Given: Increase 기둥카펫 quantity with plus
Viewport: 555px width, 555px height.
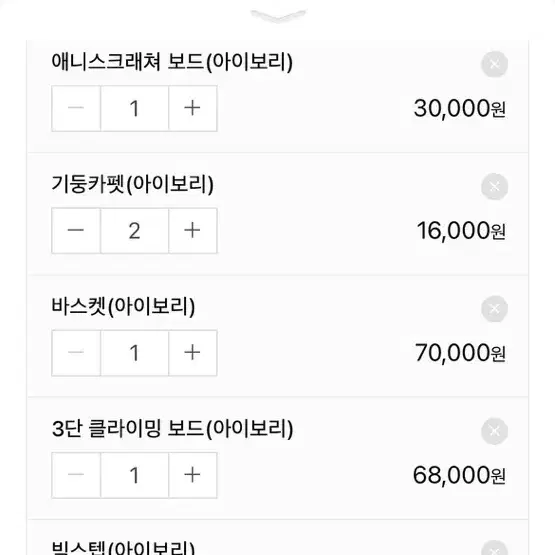Looking at the screenshot, I should click(193, 231).
